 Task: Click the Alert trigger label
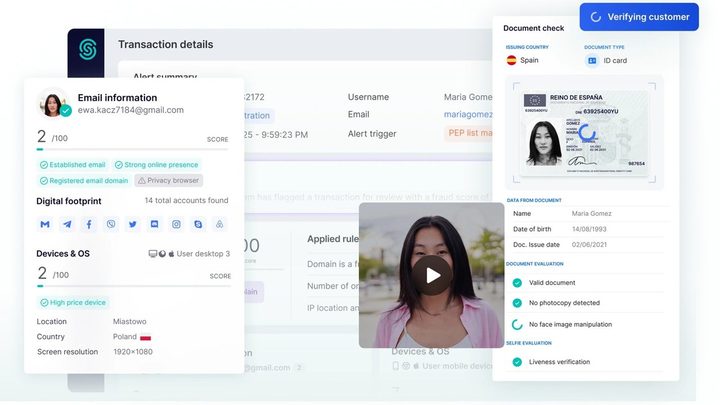[372, 134]
